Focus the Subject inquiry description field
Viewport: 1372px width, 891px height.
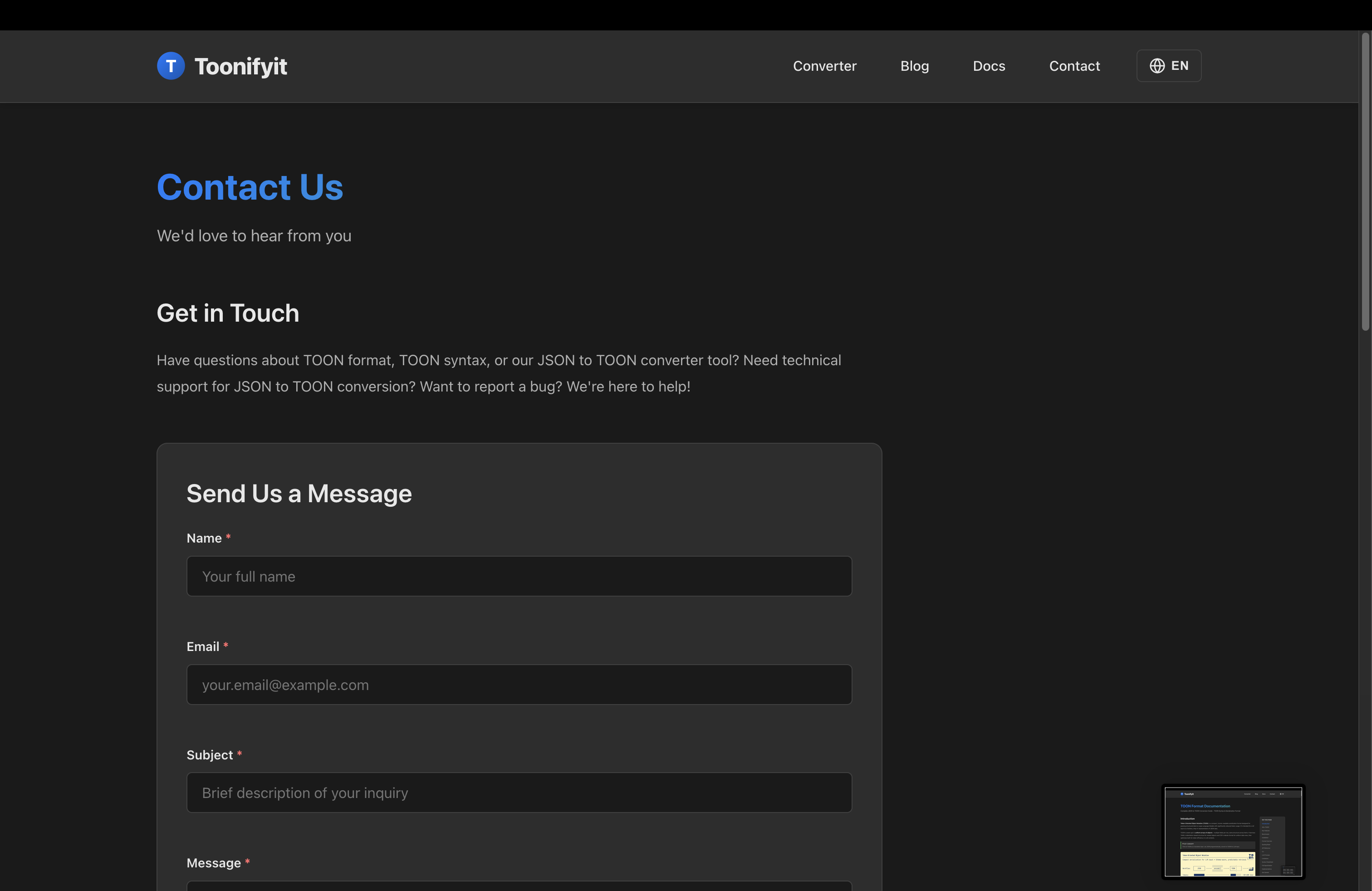point(518,793)
